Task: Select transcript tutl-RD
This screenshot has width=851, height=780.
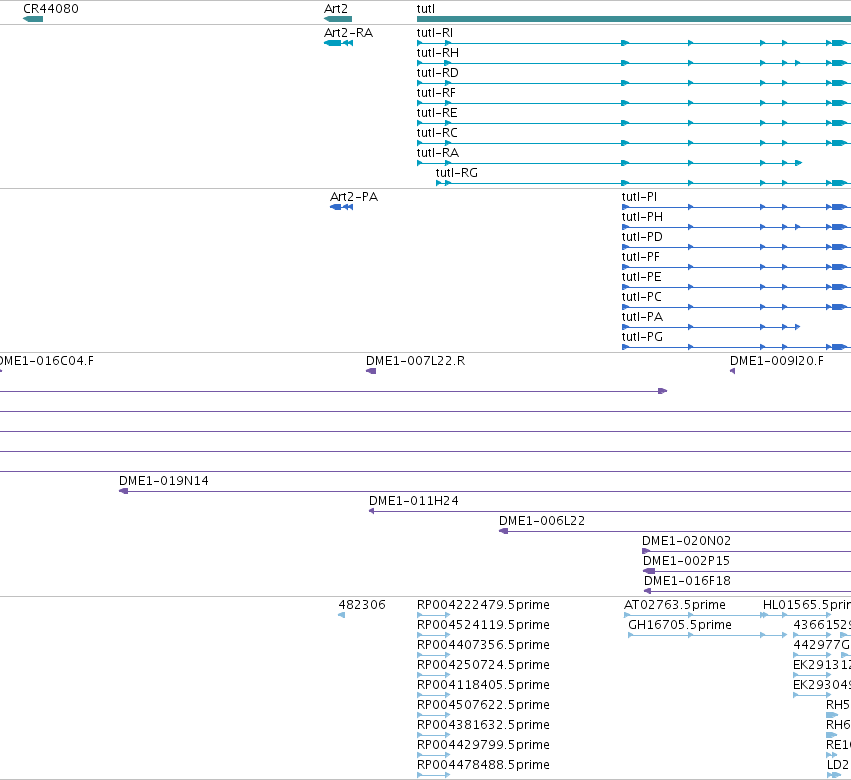Action: point(437,73)
